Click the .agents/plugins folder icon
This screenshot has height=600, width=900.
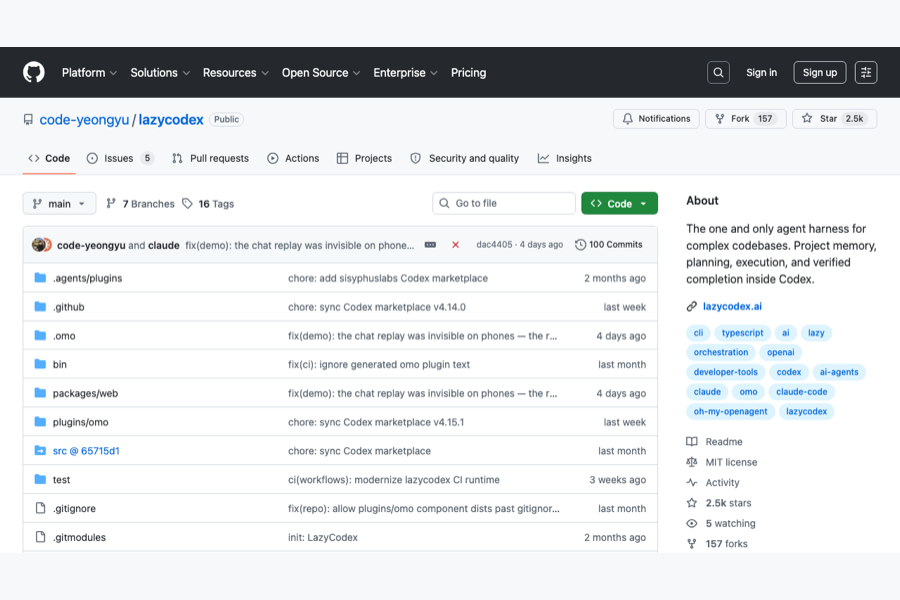pos(40,278)
